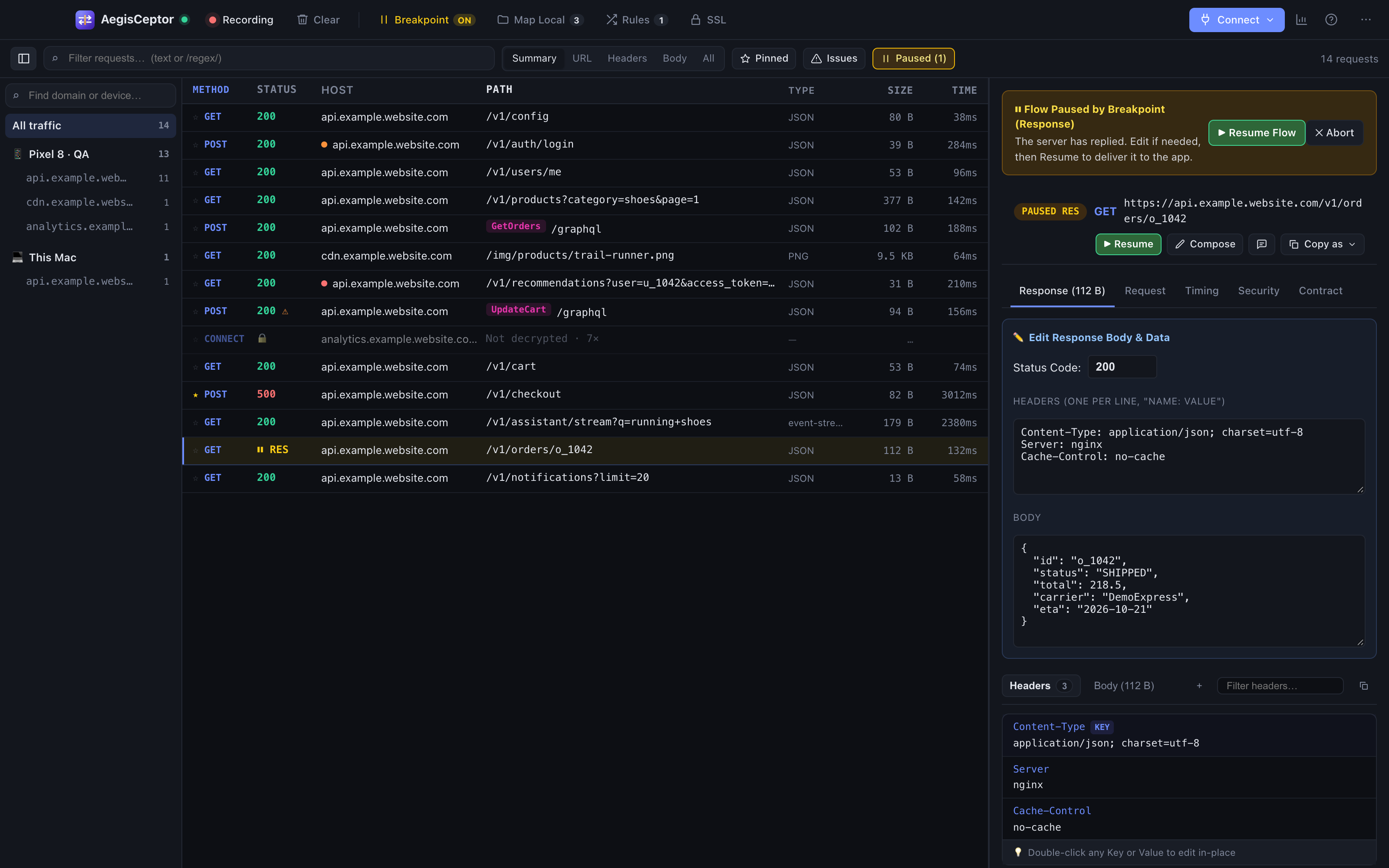Focus the Filter requests search box
This screenshot has height=868, width=1389.
[269, 58]
